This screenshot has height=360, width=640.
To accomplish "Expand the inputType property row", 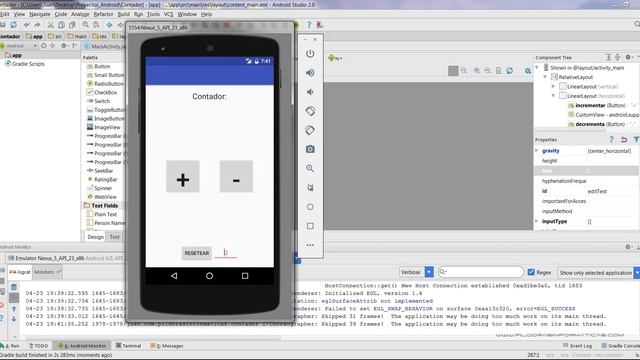I will [x=537, y=221].
